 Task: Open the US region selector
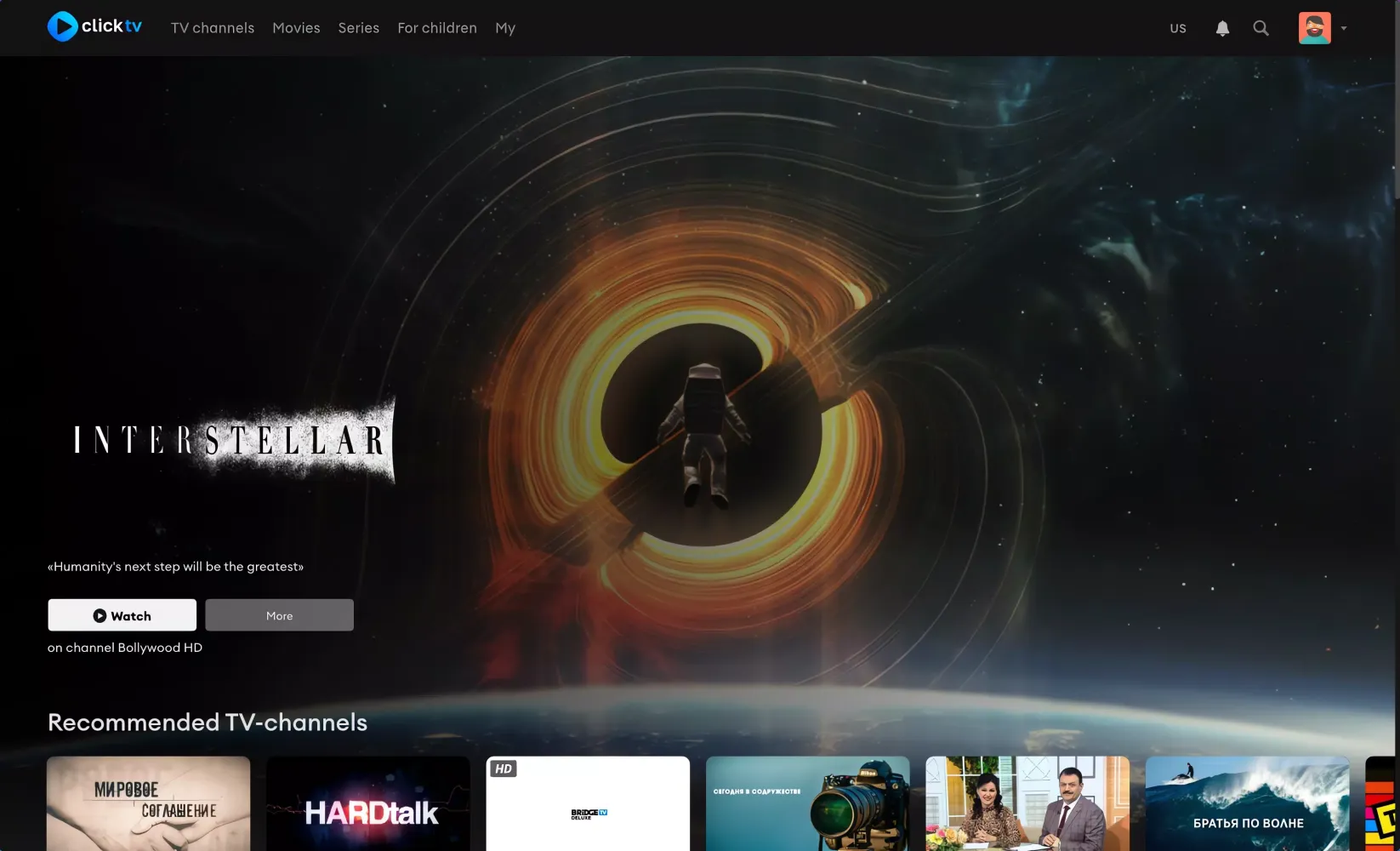click(x=1177, y=28)
